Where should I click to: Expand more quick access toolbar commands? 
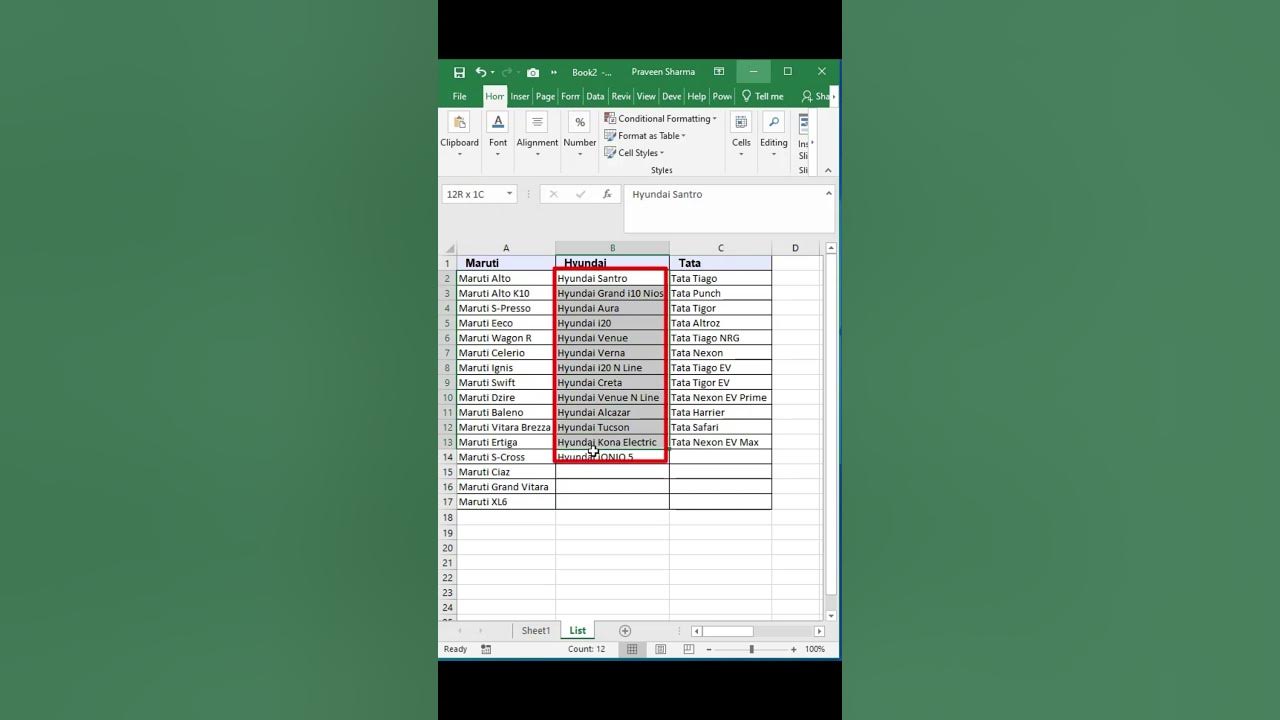[554, 72]
